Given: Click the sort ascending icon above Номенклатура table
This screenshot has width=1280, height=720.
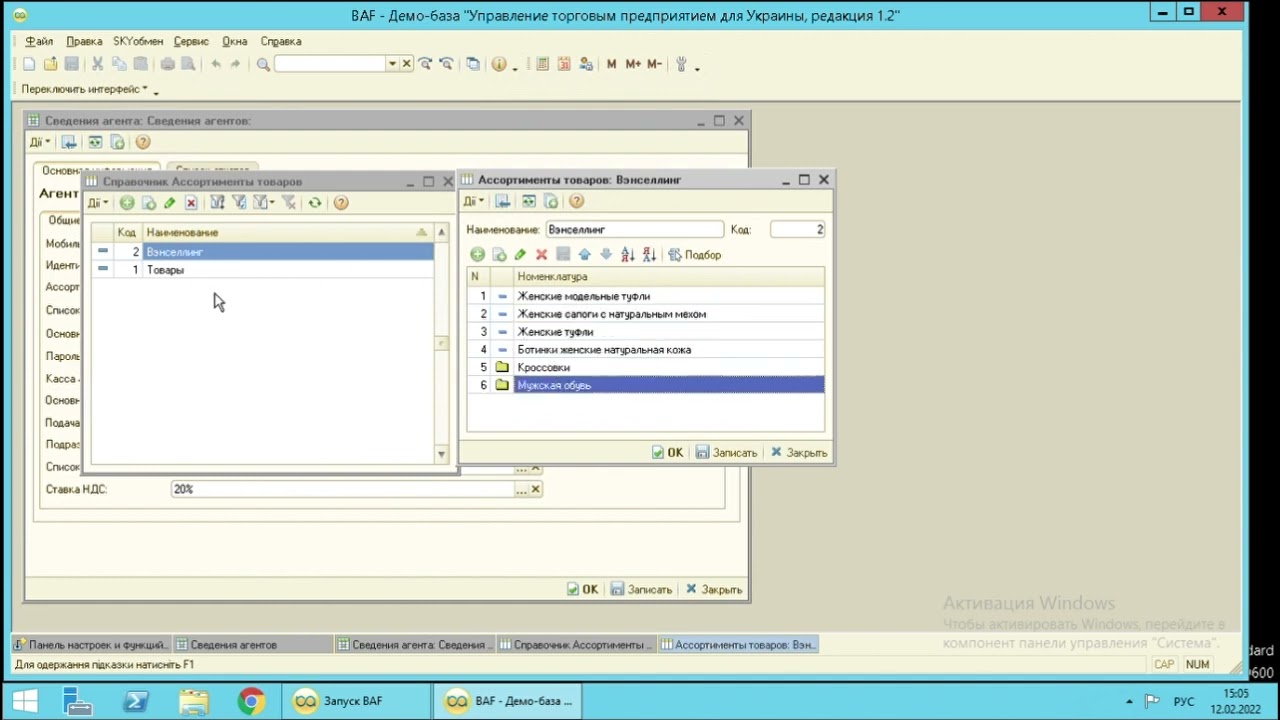Looking at the screenshot, I should coord(628,255).
